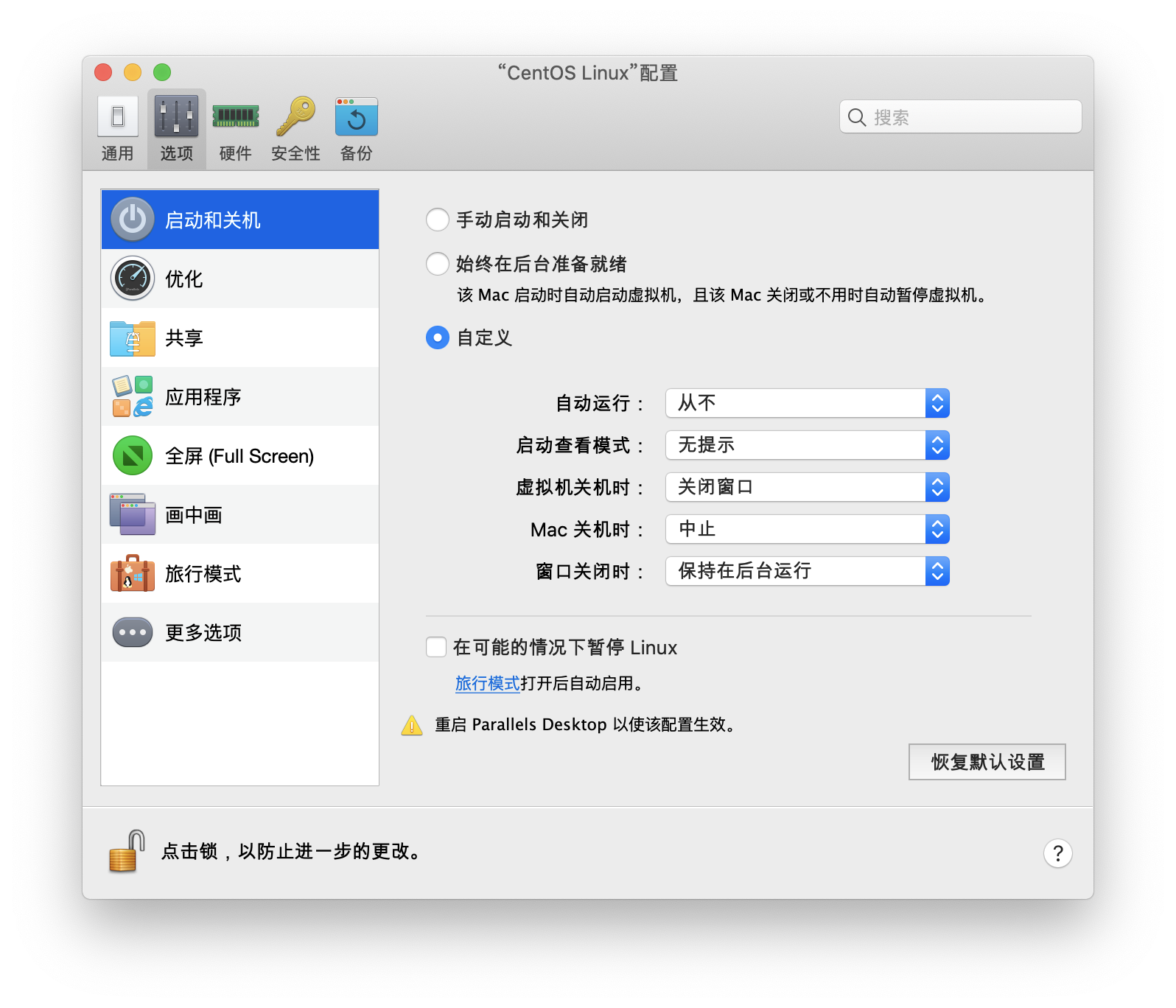Click the ellipsis icon for 更多选项
Image resolution: width=1176 pixels, height=1008 pixels.
(x=133, y=632)
